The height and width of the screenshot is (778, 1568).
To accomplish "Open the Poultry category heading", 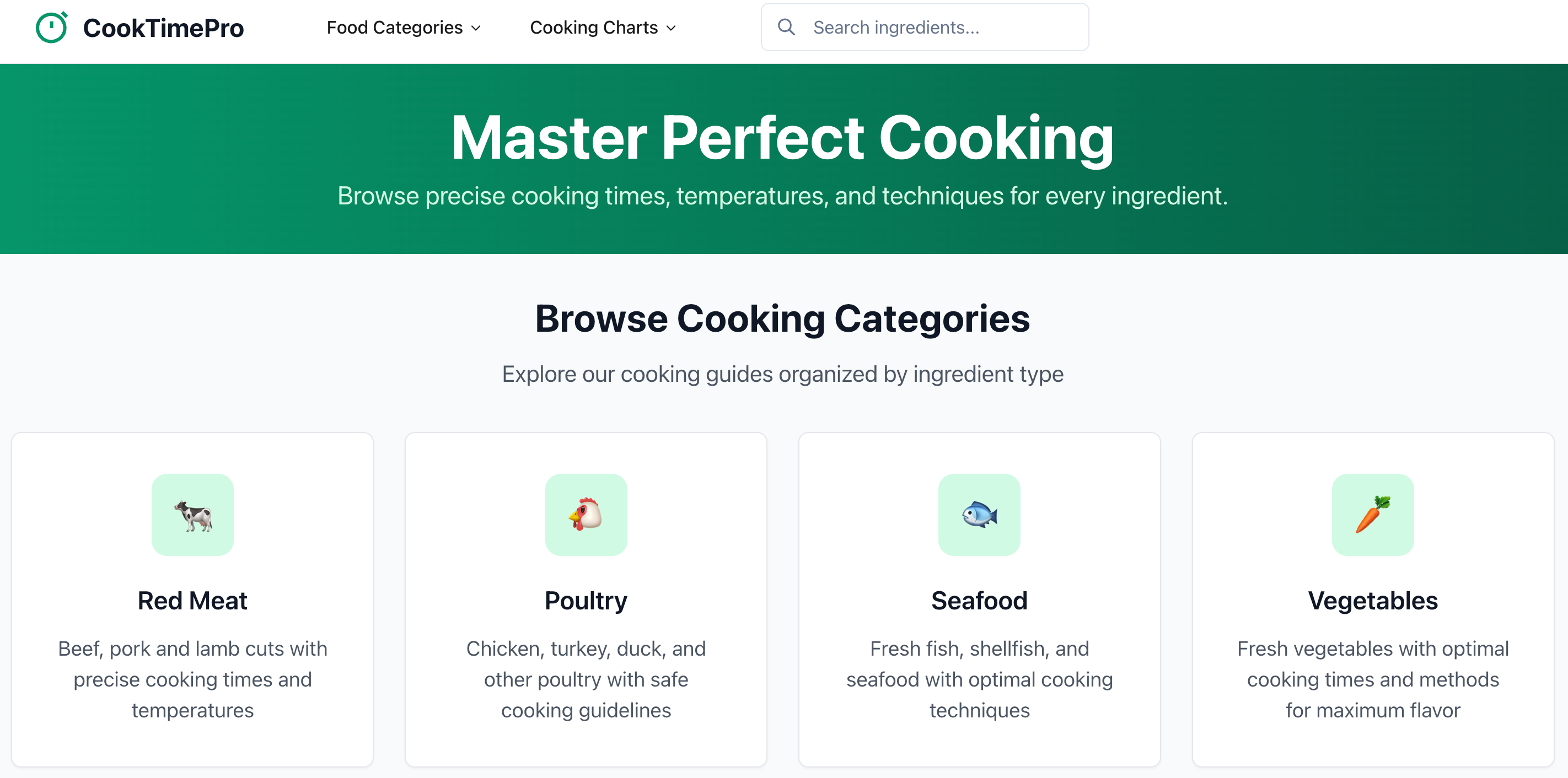I will coord(586,601).
